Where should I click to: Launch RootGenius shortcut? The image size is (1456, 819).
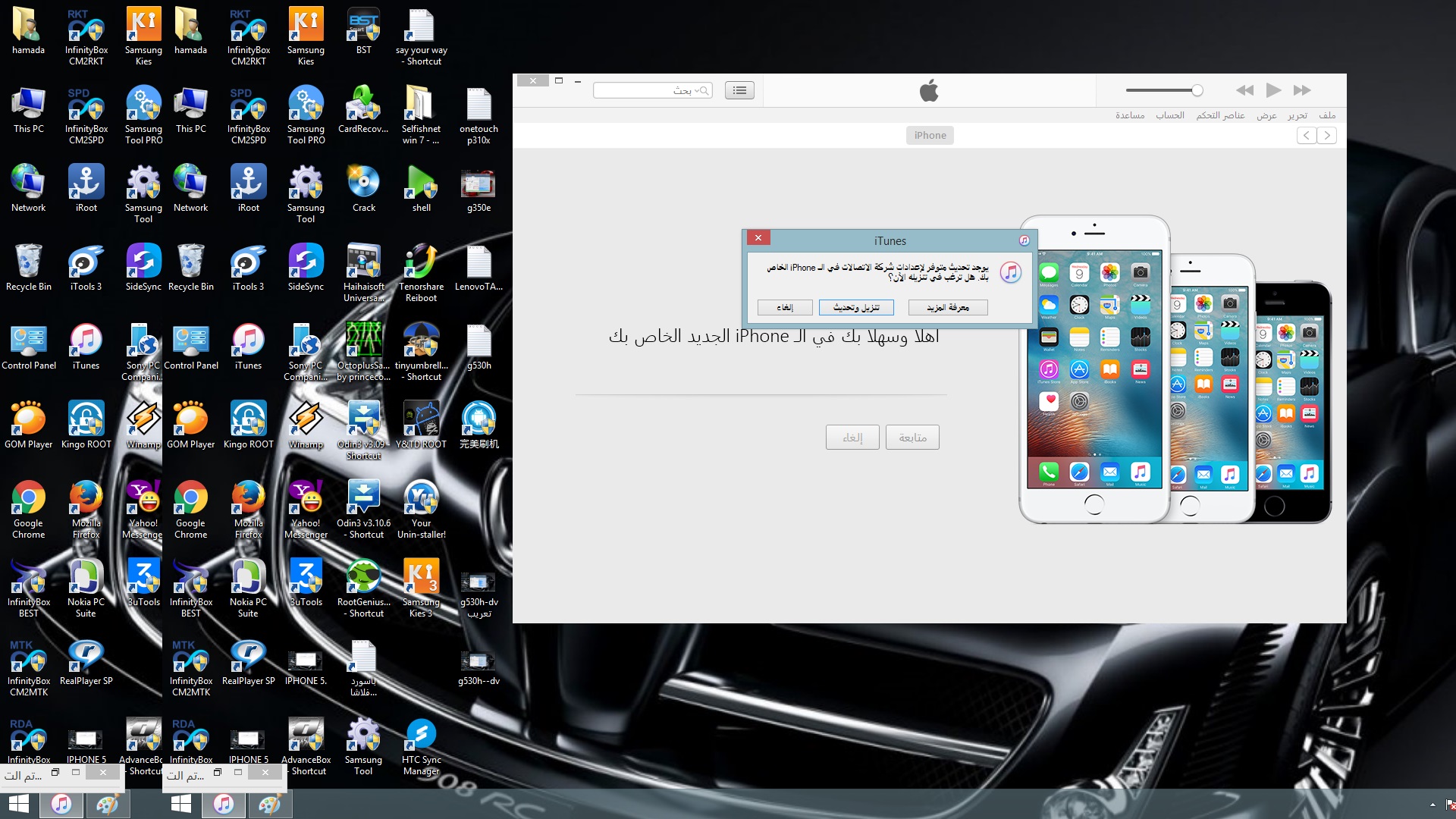click(x=364, y=588)
